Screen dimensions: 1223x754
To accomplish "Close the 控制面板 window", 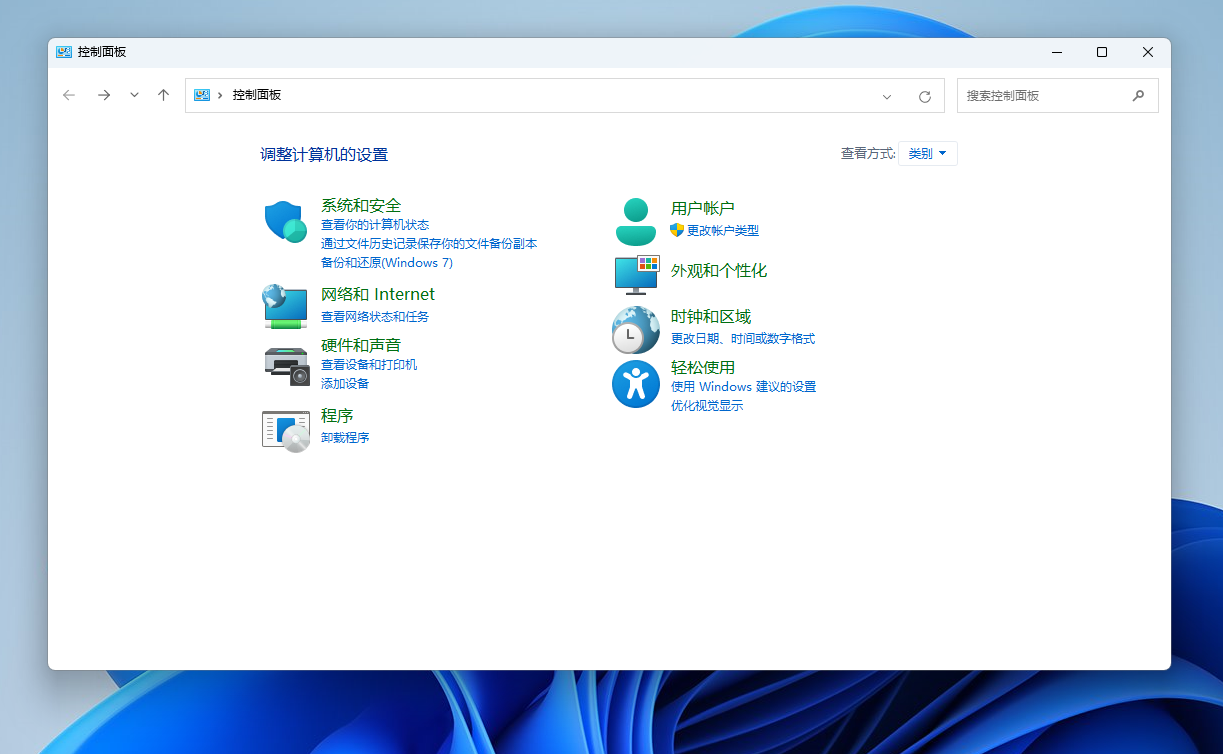I will tap(1148, 52).
